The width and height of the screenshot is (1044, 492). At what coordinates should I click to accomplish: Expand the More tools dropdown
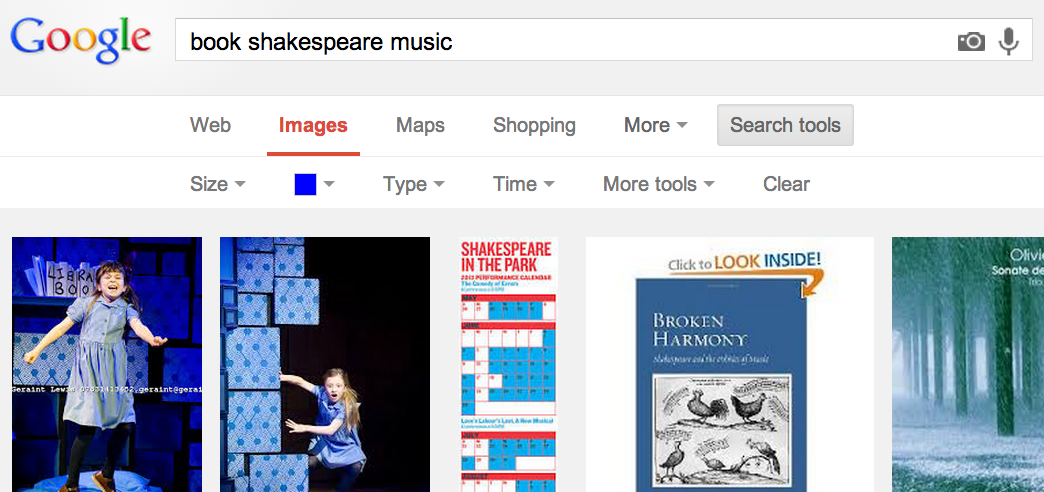click(x=658, y=184)
